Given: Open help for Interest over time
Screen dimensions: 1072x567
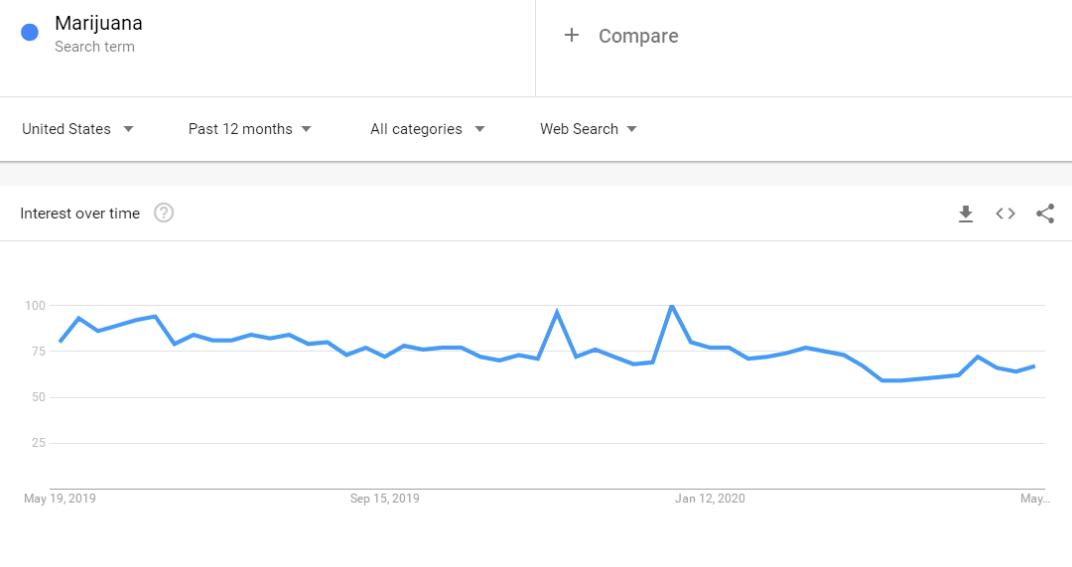Looking at the screenshot, I should coord(163,213).
